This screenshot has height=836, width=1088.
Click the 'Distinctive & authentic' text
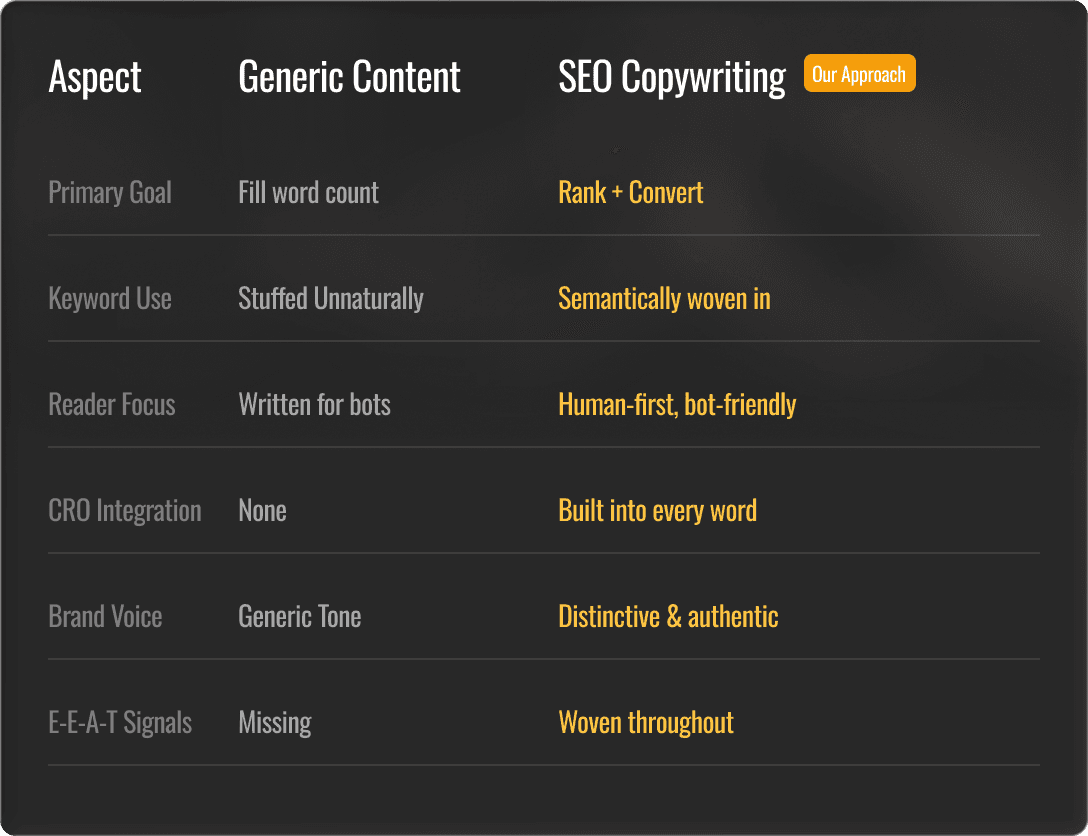tap(668, 617)
